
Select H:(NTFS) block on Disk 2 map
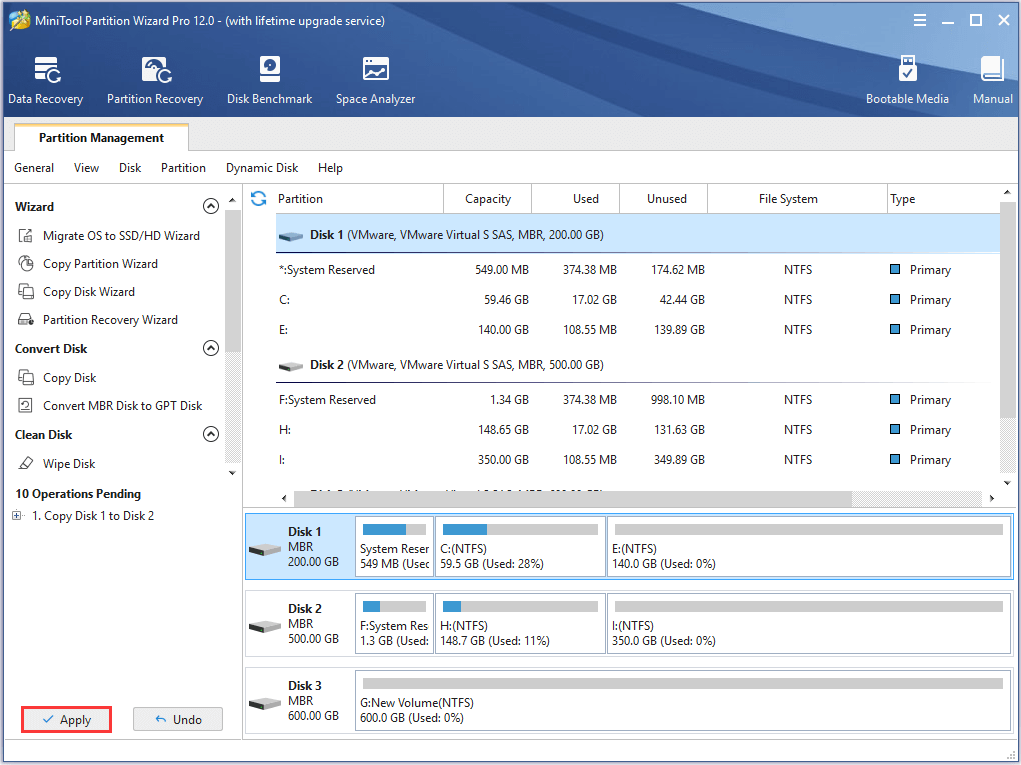point(520,624)
